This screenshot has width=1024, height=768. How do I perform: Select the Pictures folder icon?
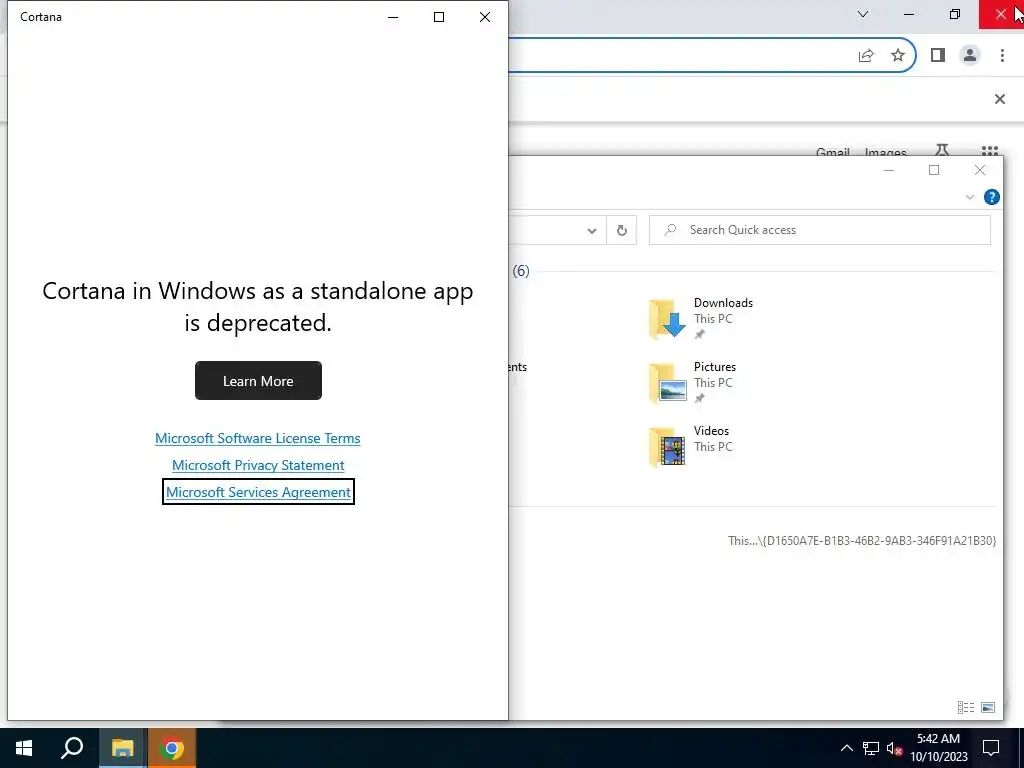(x=667, y=383)
